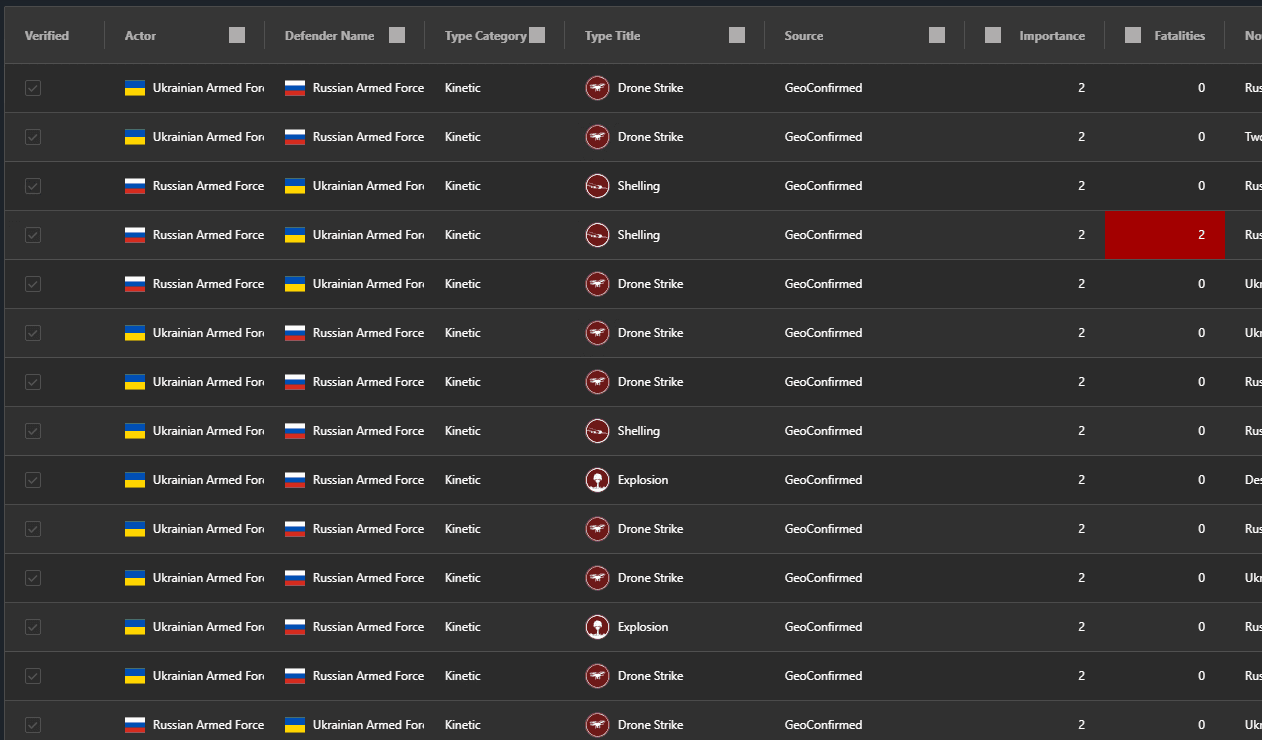
Task: Click the second Explosion type icon
Action: 597,627
